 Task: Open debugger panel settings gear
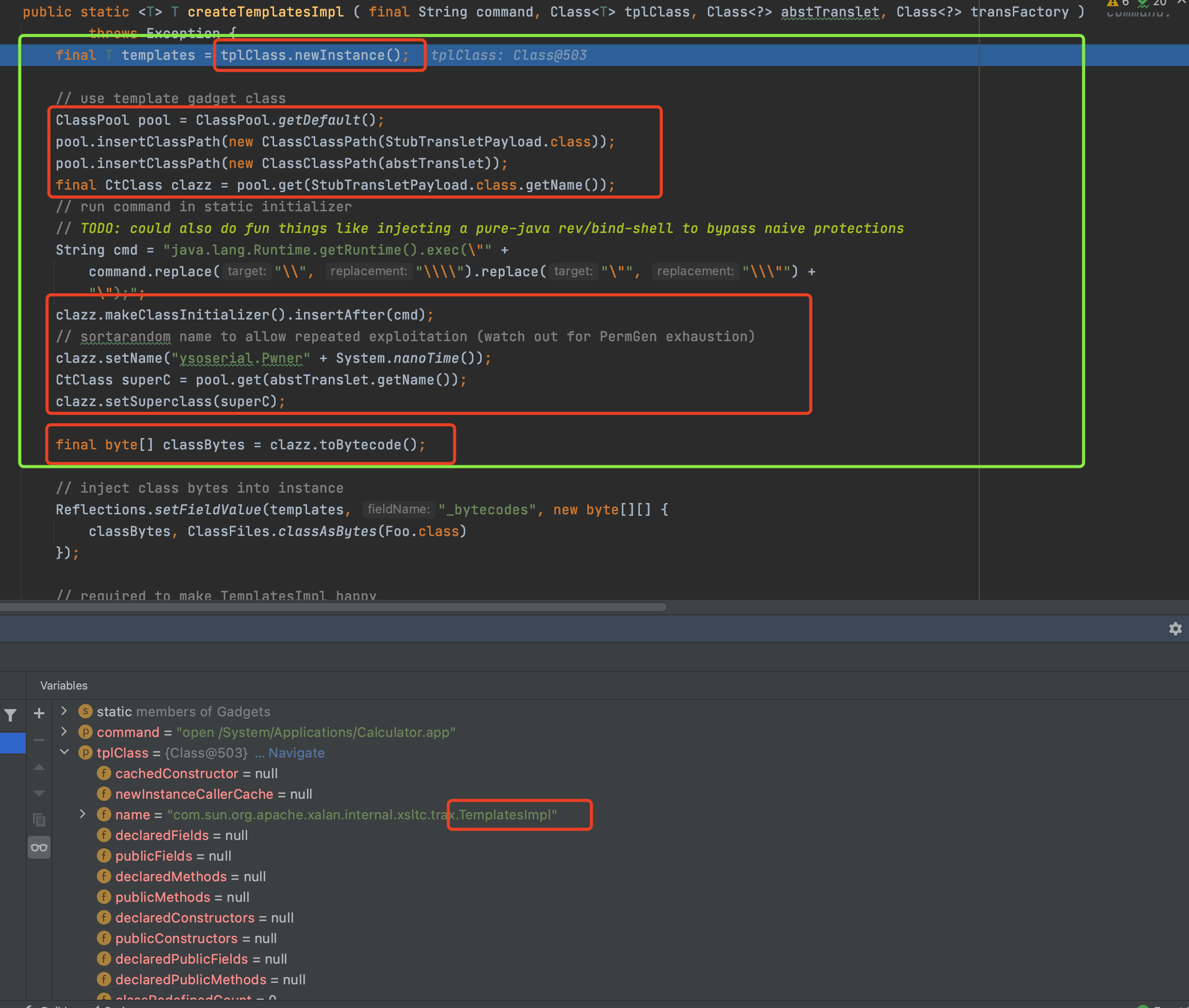pos(1175,629)
